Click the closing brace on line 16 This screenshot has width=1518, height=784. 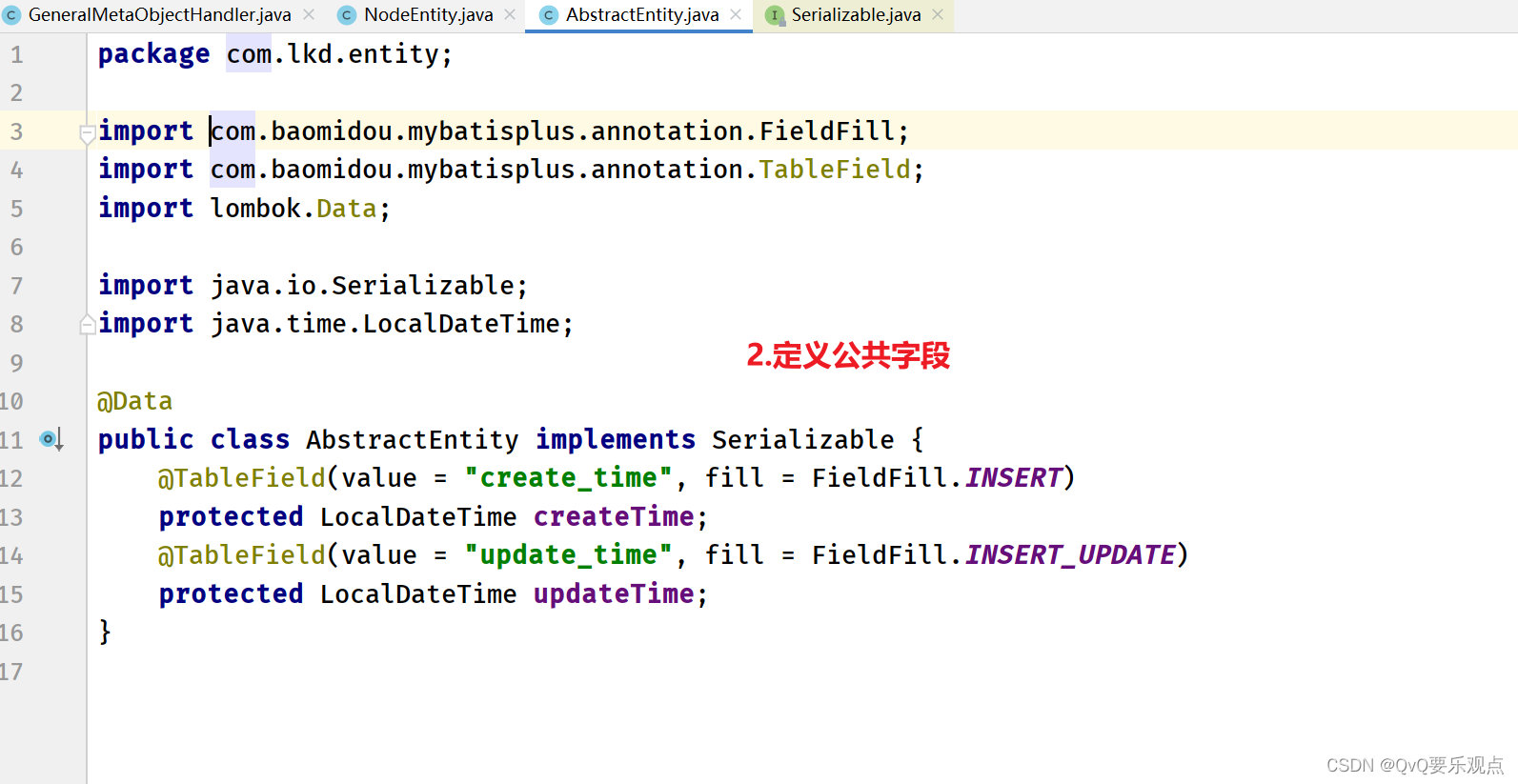coord(105,633)
